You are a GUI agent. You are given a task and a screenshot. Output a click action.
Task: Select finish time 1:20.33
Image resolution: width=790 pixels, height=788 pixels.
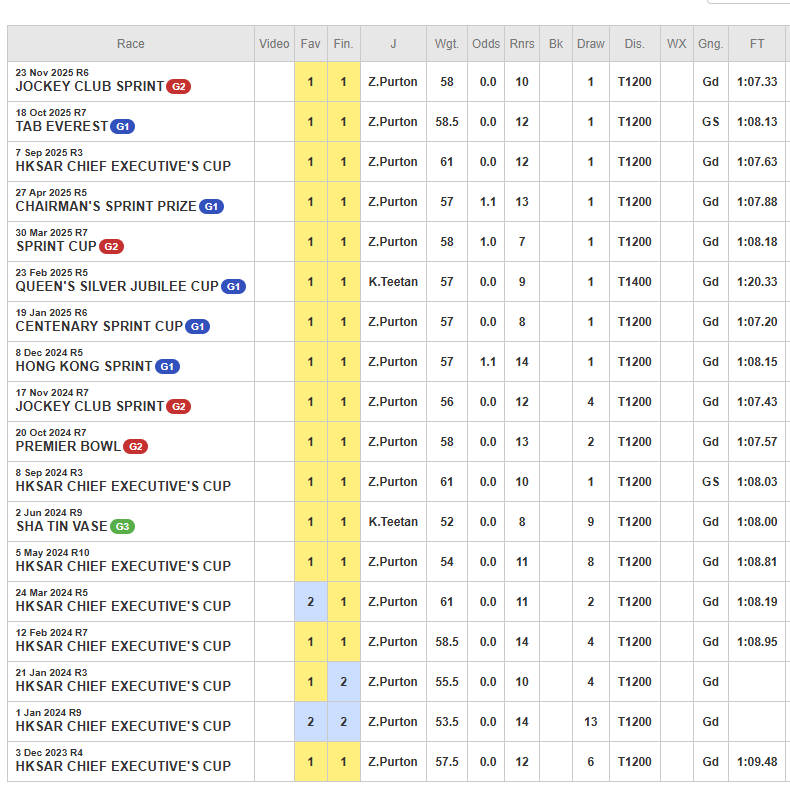coord(757,282)
